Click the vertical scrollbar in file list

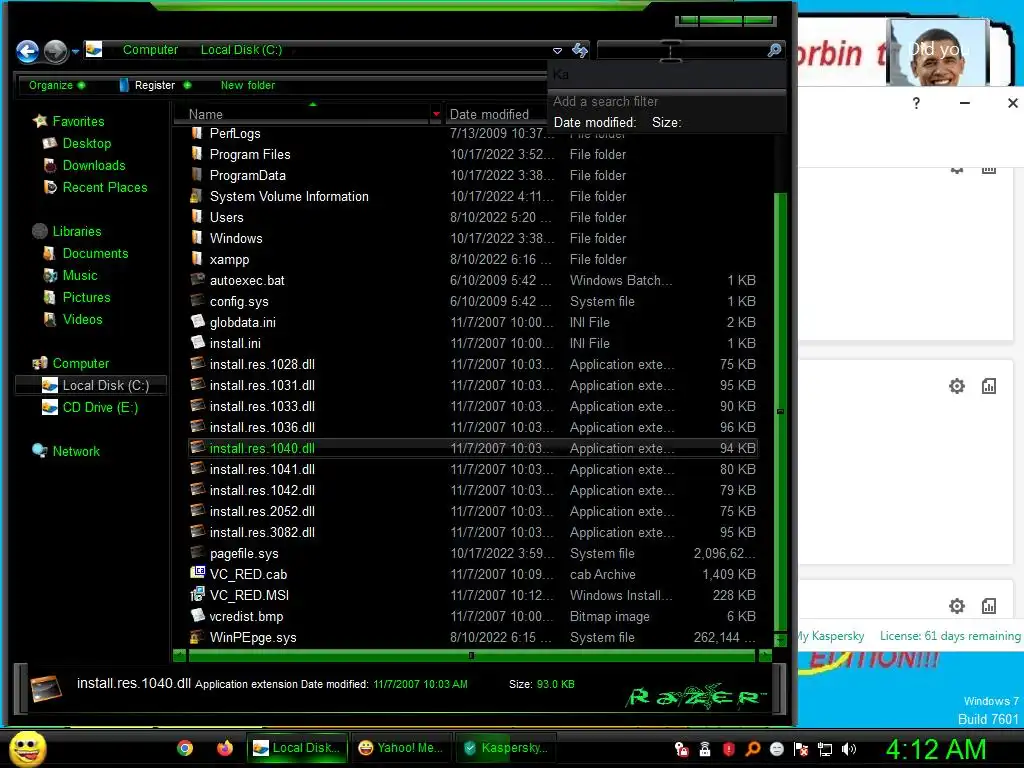pos(780,411)
